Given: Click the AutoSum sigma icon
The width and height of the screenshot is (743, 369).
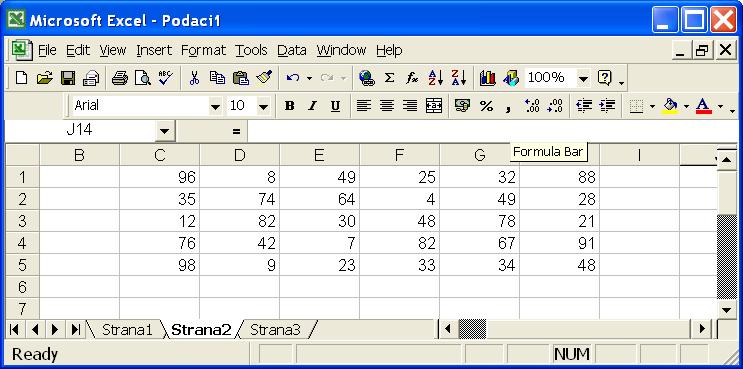Looking at the screenshot, I should point(390,78).
